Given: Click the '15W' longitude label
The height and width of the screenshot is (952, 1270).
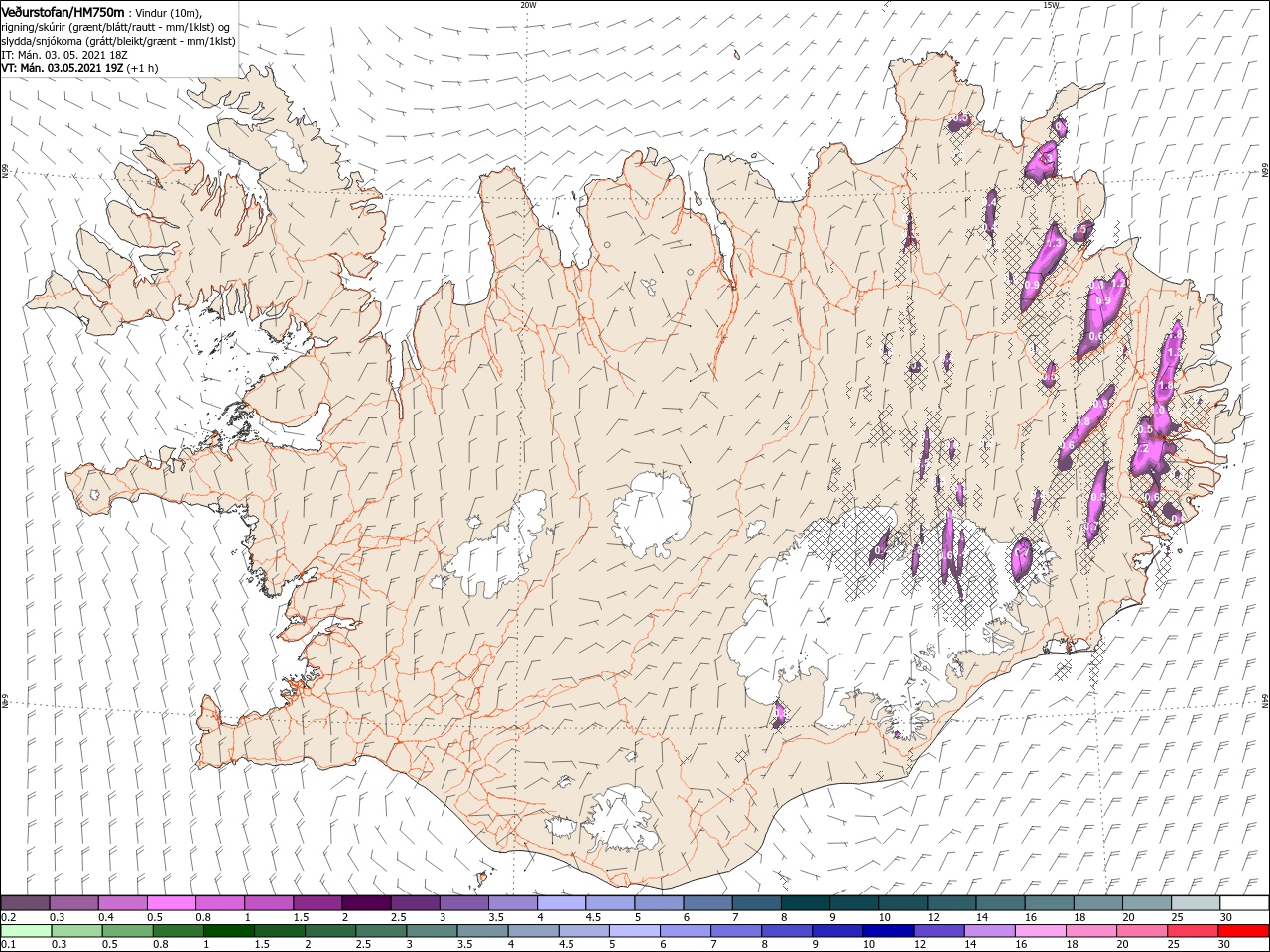Looking at the screenshot, I should tap(1051, 5).
